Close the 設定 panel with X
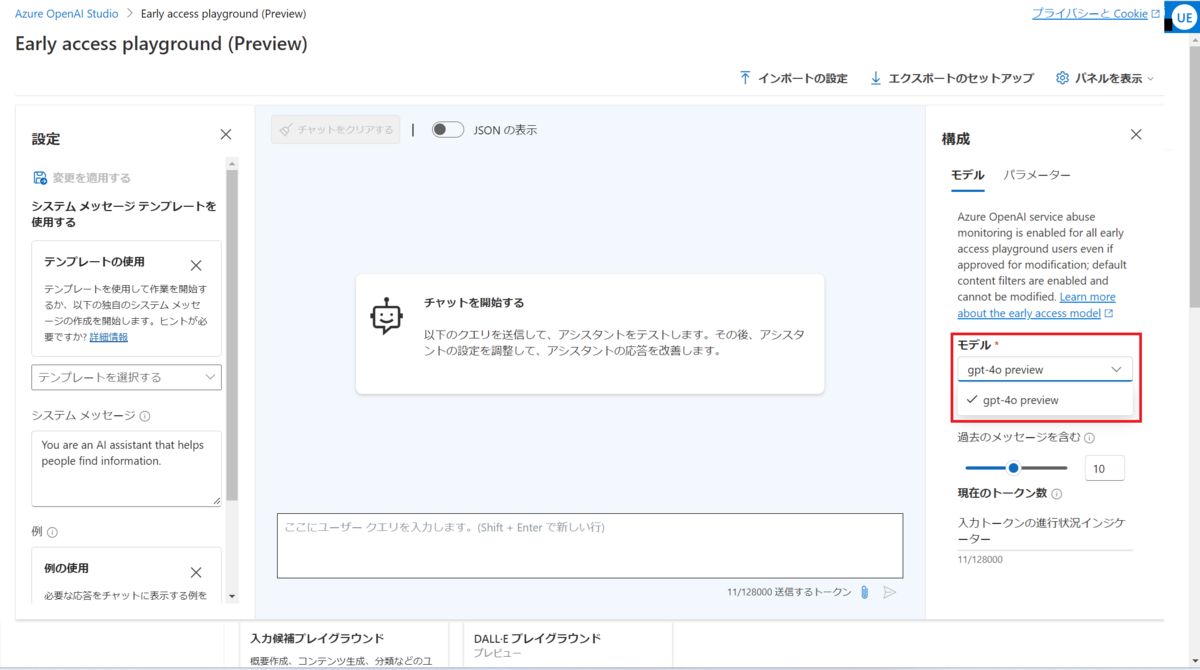This screenshot has width=1200, height=670. click(x=226, y=135)
